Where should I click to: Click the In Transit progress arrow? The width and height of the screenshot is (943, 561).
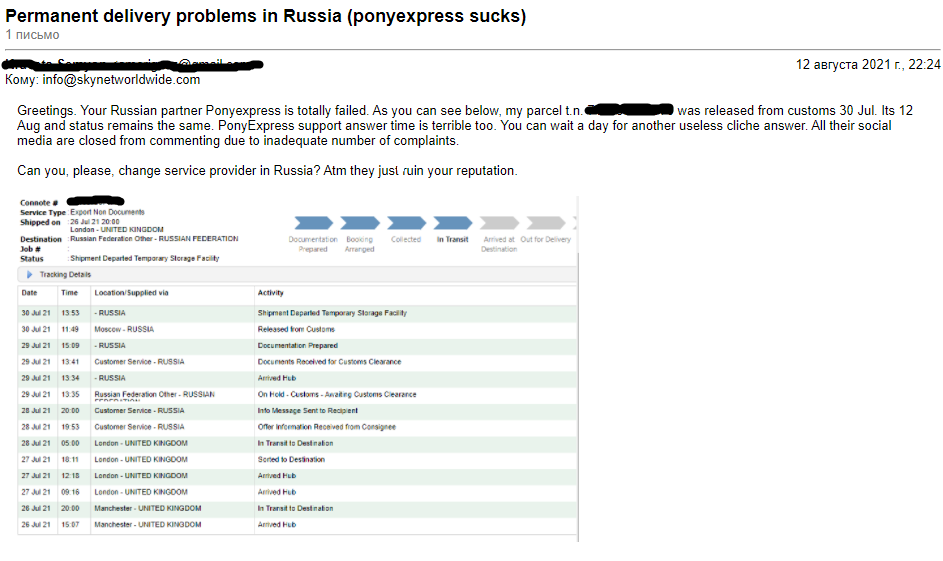pos(452,223)
